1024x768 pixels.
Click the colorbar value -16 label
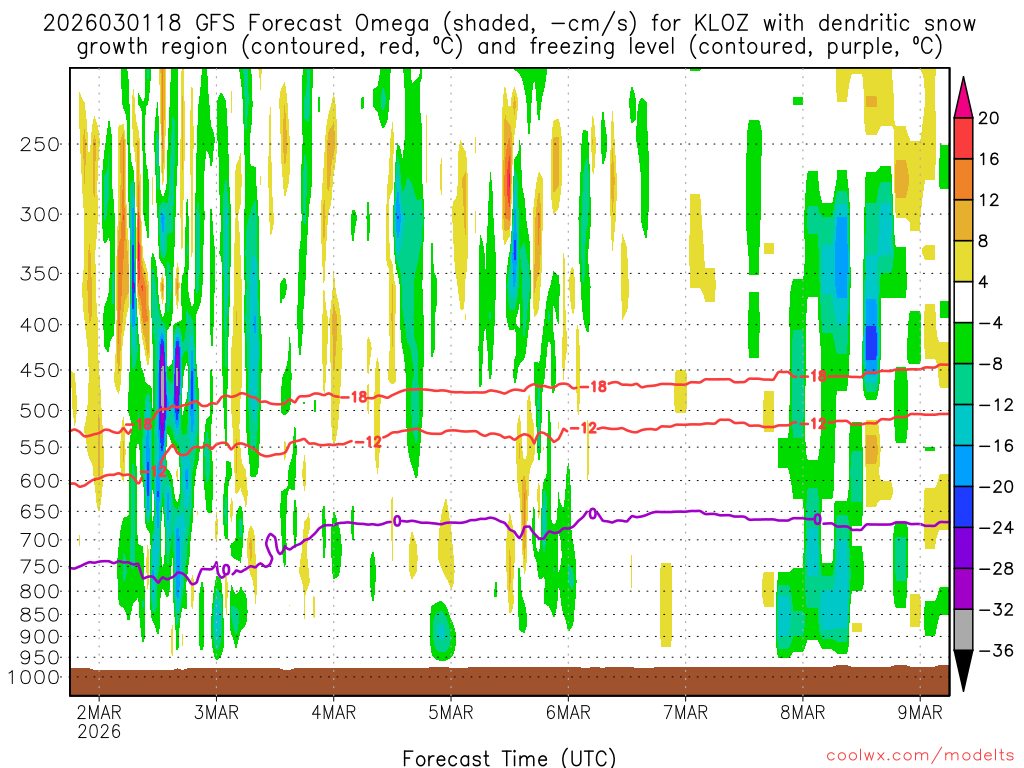pos(995,445)
